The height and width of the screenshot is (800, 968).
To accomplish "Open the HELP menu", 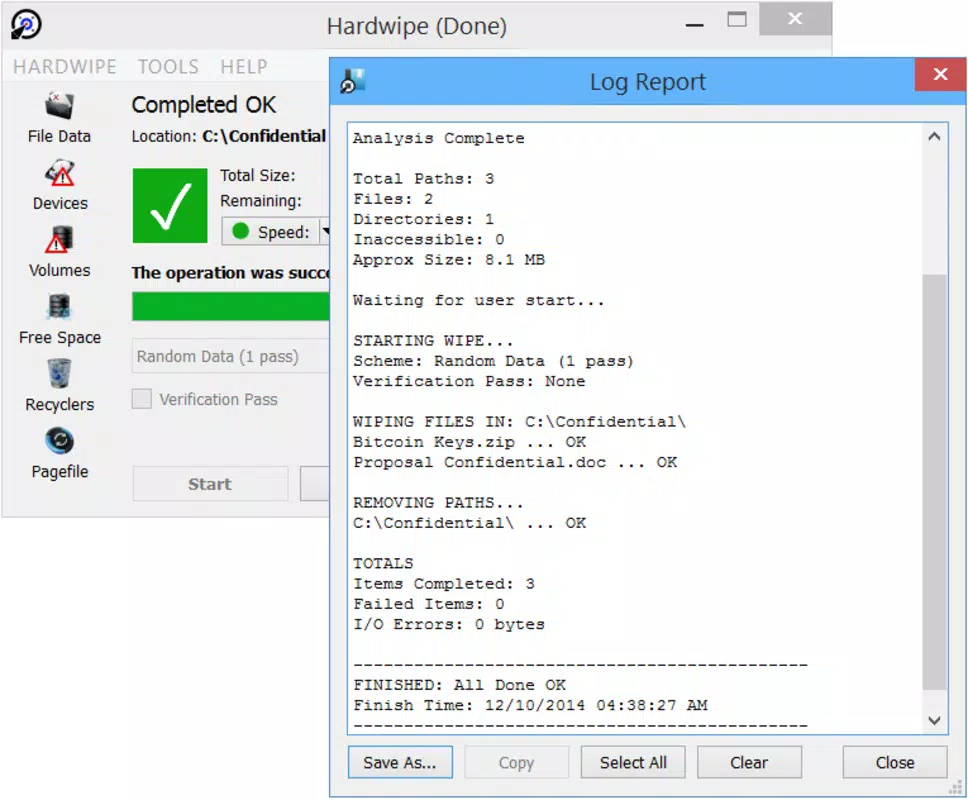I will click(x=244, y=67).
